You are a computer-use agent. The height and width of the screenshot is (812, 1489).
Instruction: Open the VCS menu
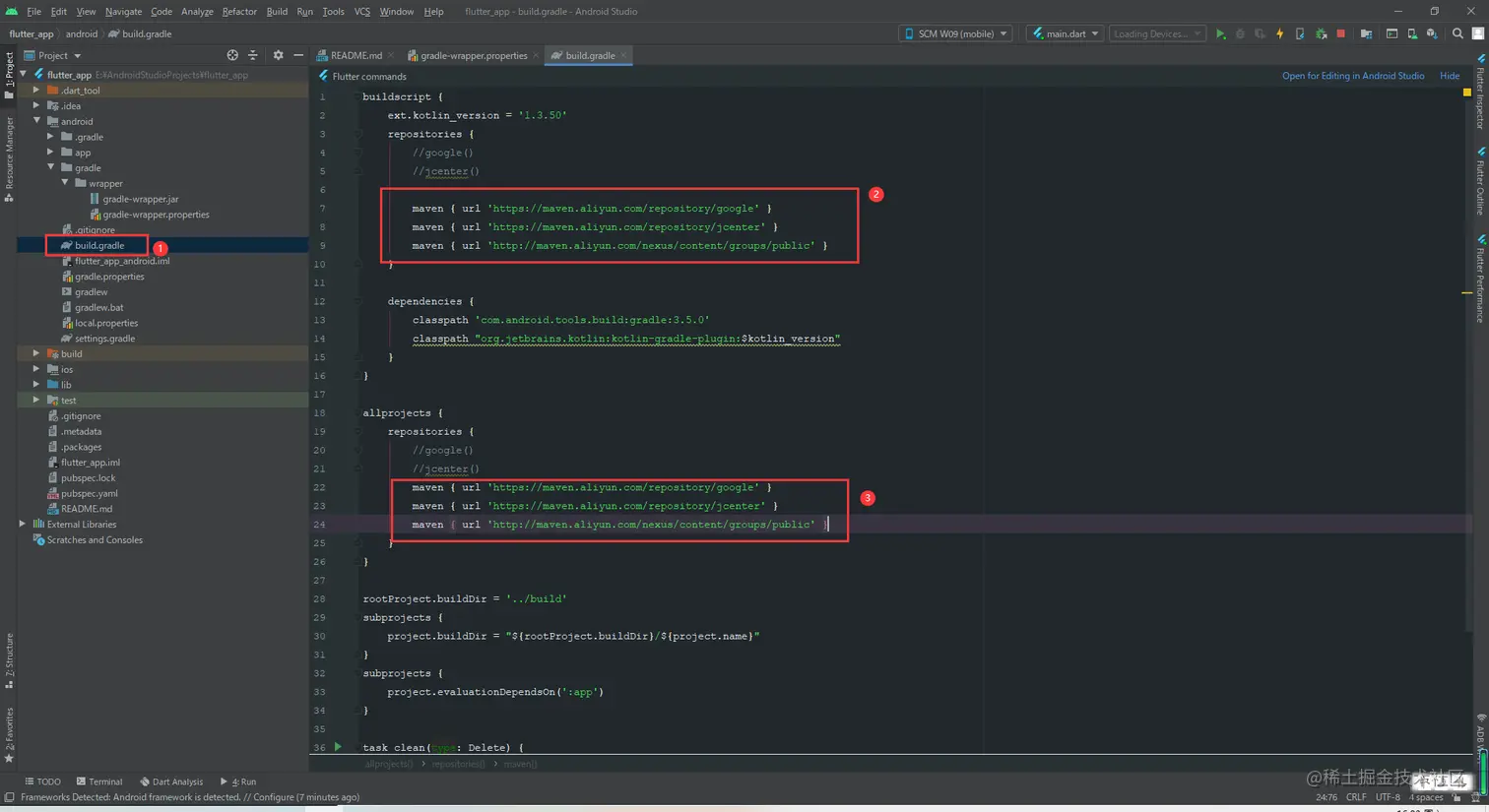(362, 12)
